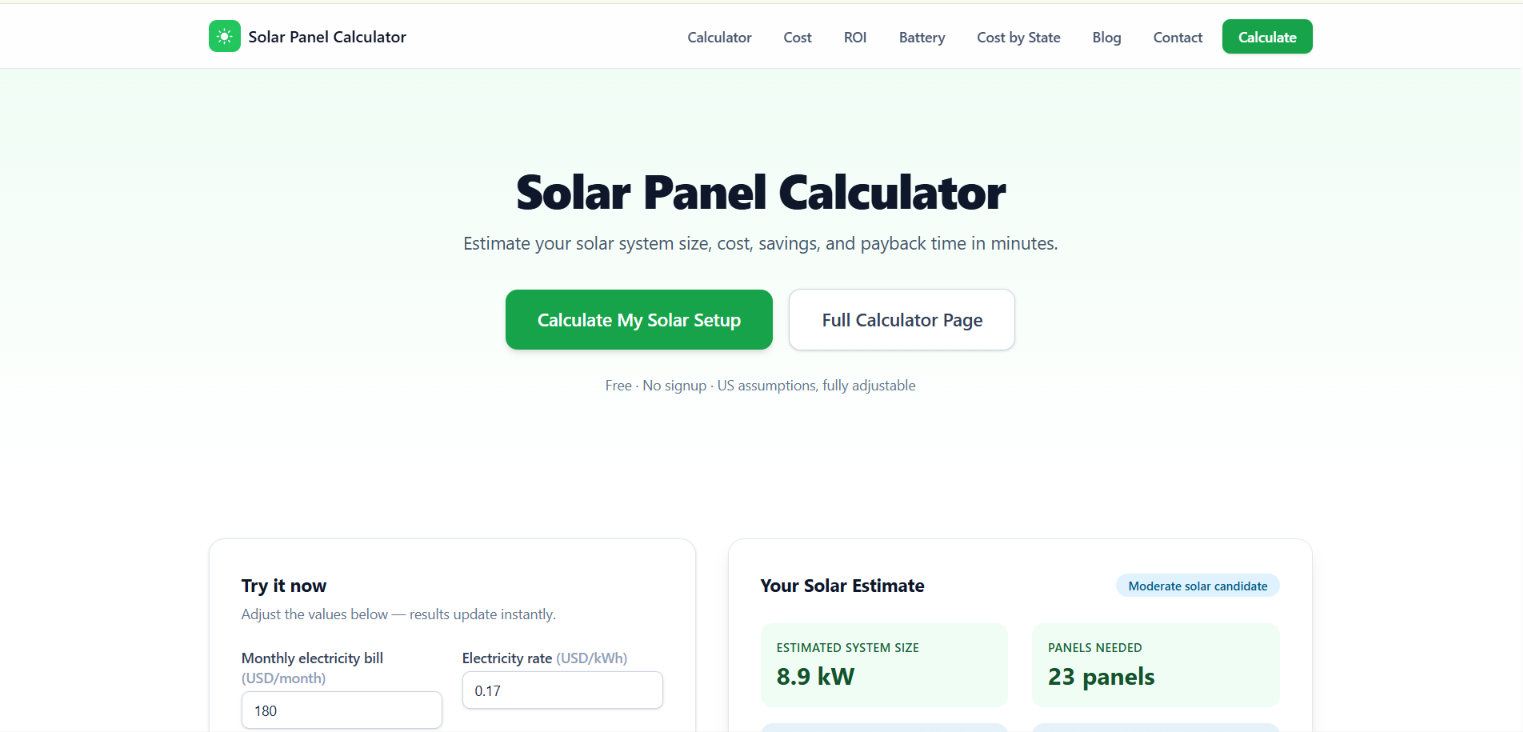The width and height of the screenshot is (1523, 732).
Task: Focus the Electricity rate input field
Action: coord(562,690)
